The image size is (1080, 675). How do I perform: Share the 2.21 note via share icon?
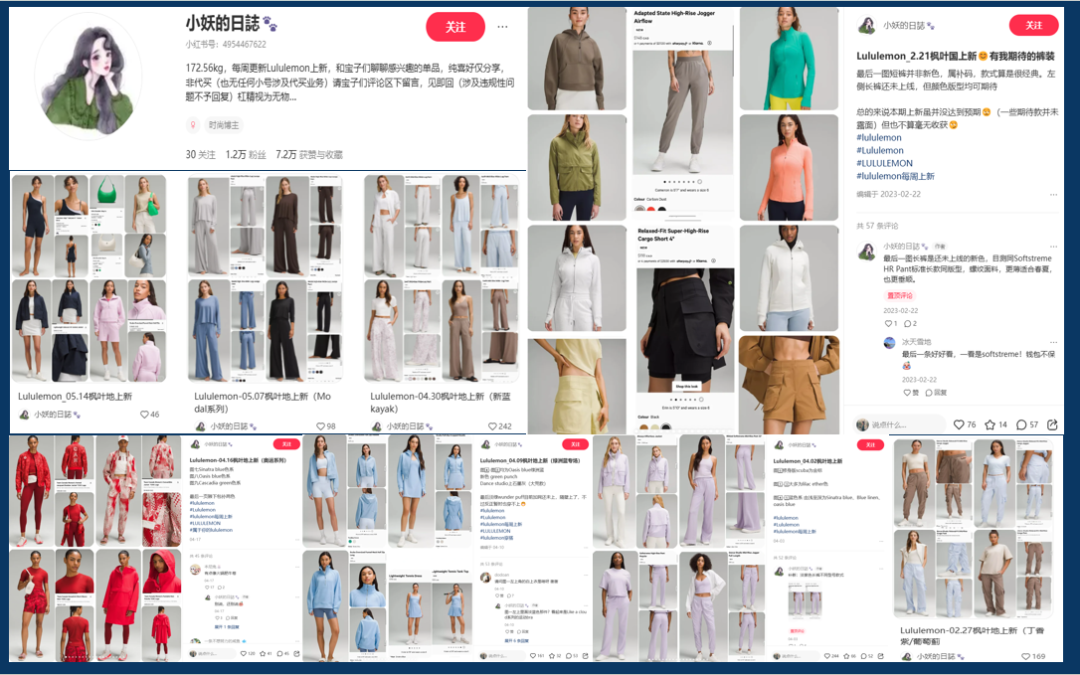click(1052, 424)
